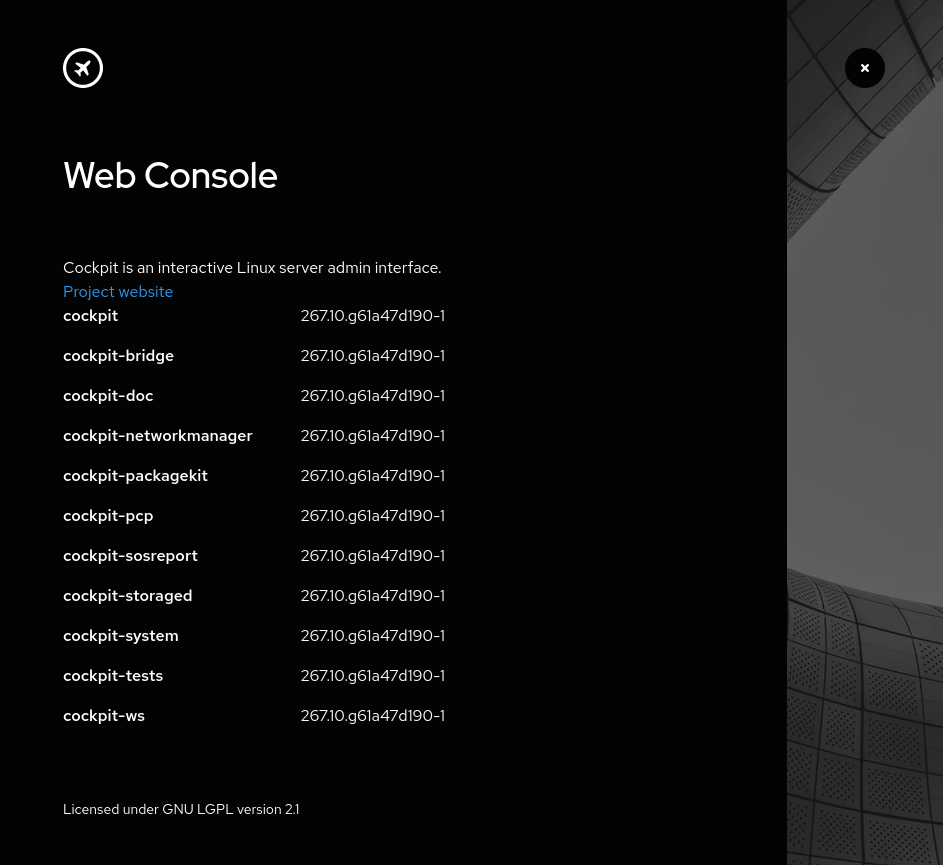Image resolution: width=943 pixels, height=865 pixels.
Task: Click the version number beside cockpit-doc
Action: click(373, 396)
